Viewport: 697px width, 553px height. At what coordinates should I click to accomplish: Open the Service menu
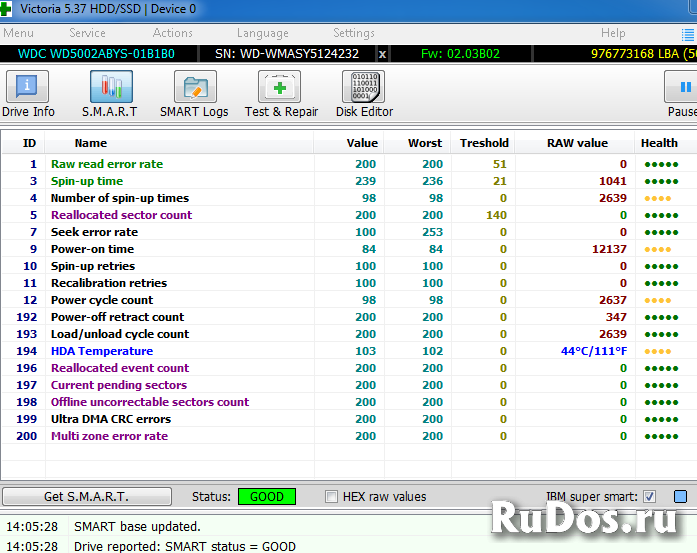(87, 33)
